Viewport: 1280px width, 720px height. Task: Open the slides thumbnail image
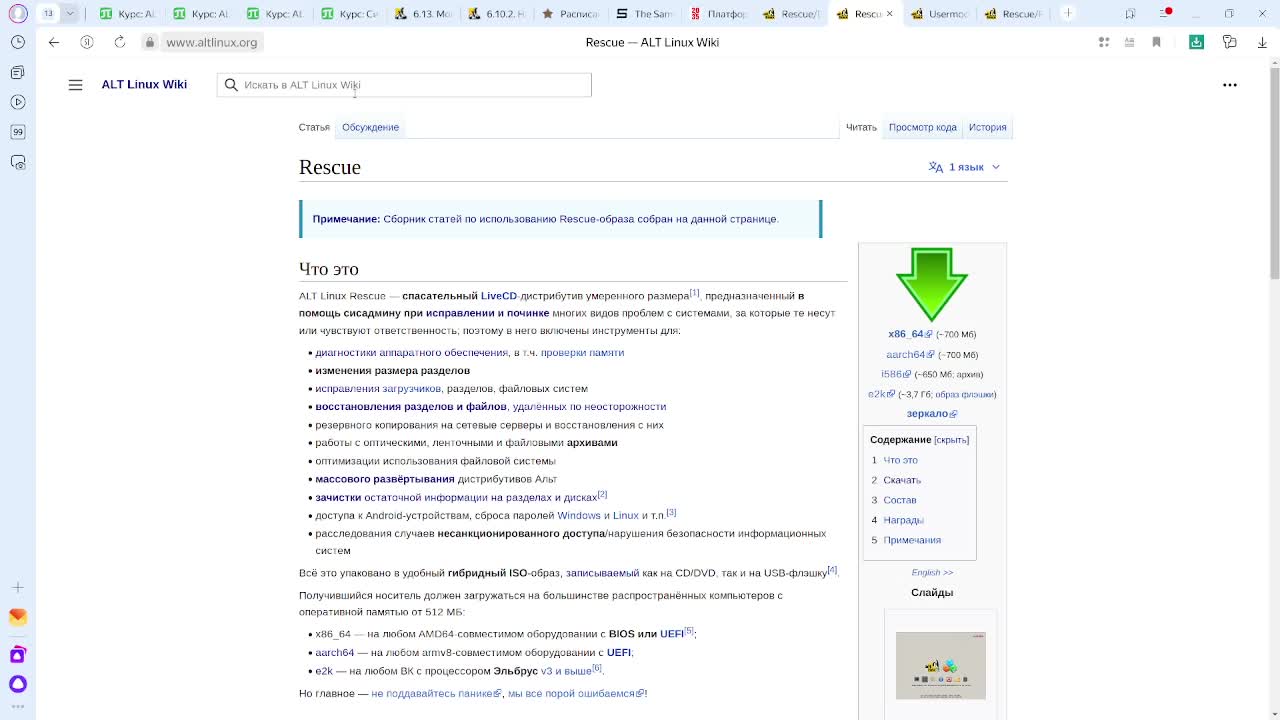941,665
